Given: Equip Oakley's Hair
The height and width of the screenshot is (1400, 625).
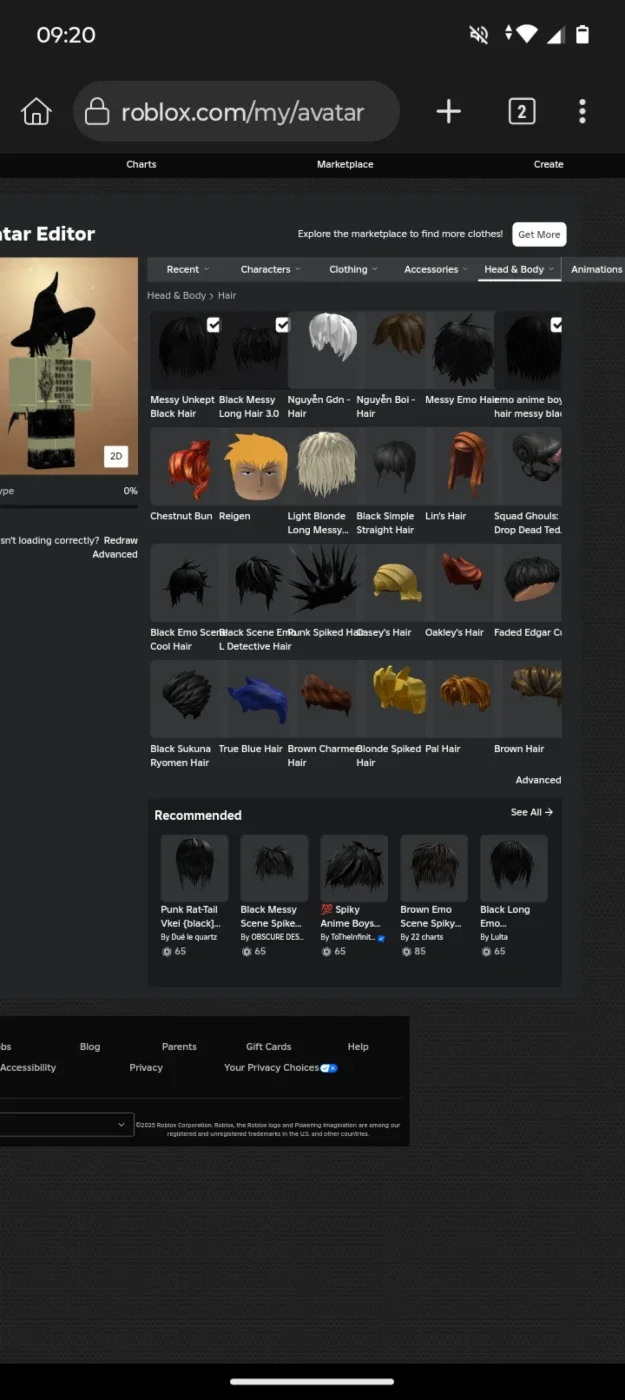Looking at the screenshot, I should 460,582.
